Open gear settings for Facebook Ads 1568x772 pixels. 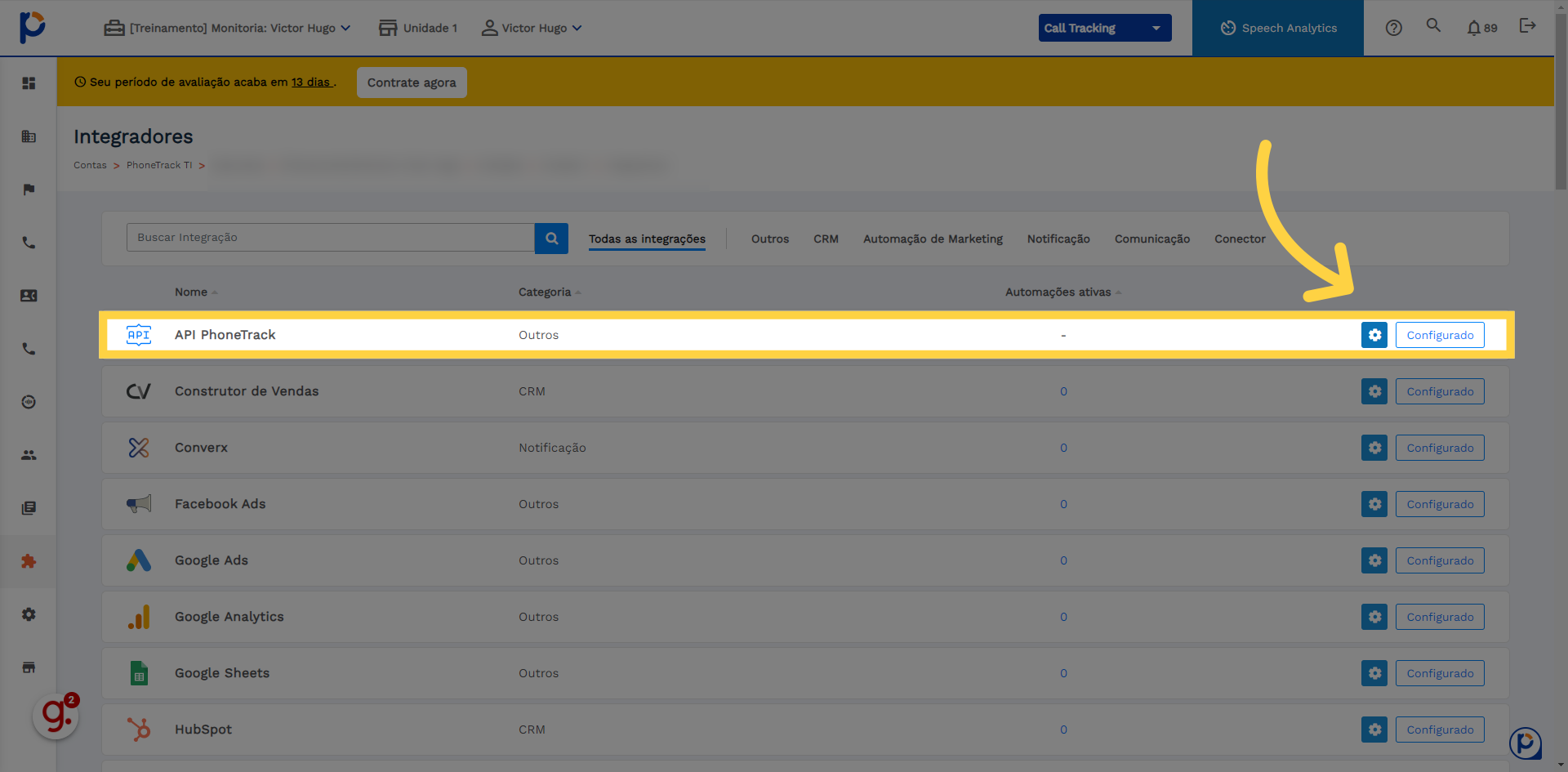point(1374,504)
